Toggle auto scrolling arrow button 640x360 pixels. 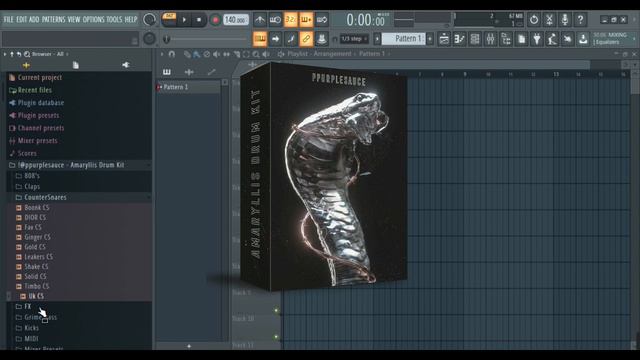(275, 39)
